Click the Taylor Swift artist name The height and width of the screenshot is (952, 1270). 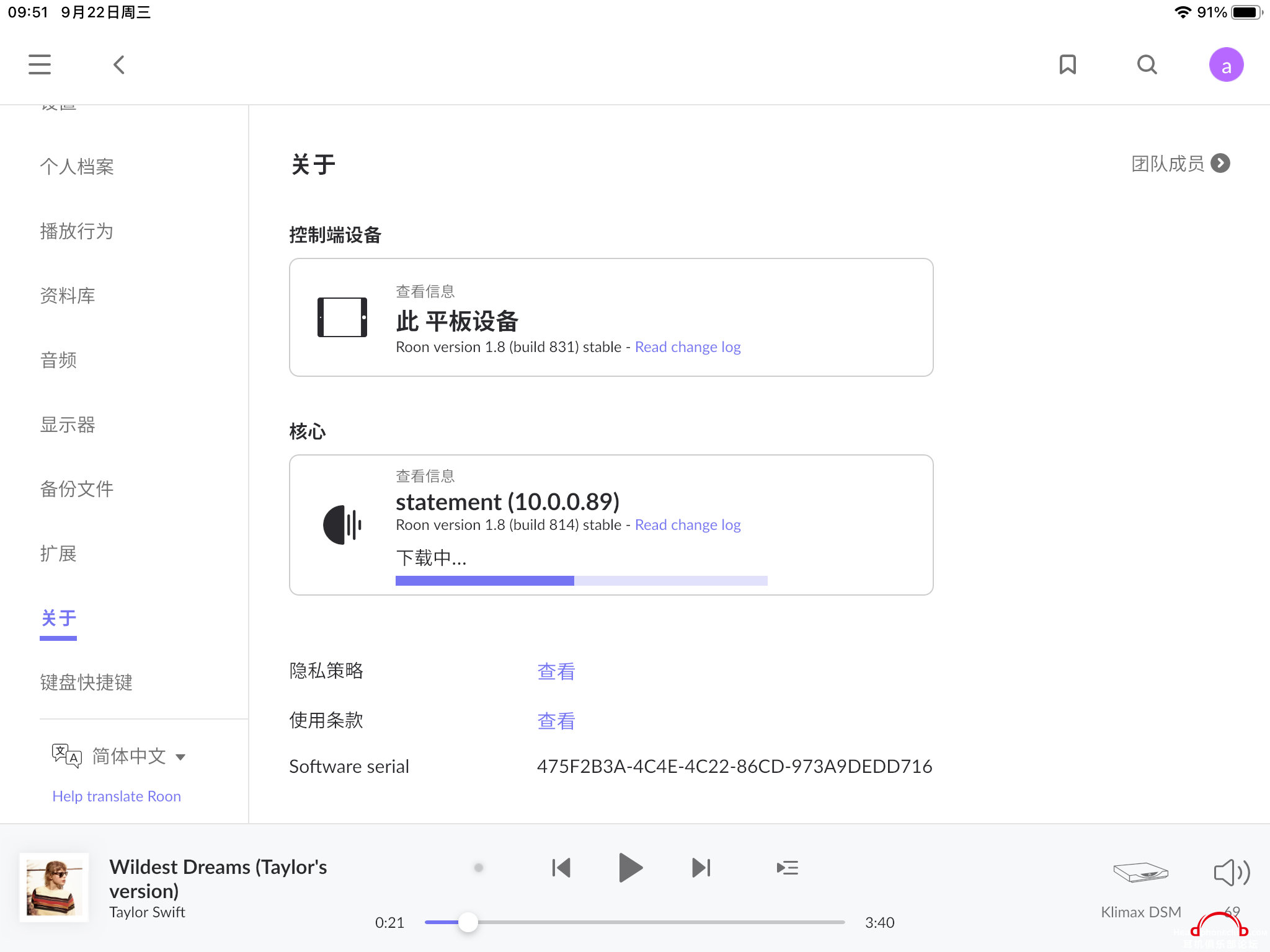click(147, 912)
